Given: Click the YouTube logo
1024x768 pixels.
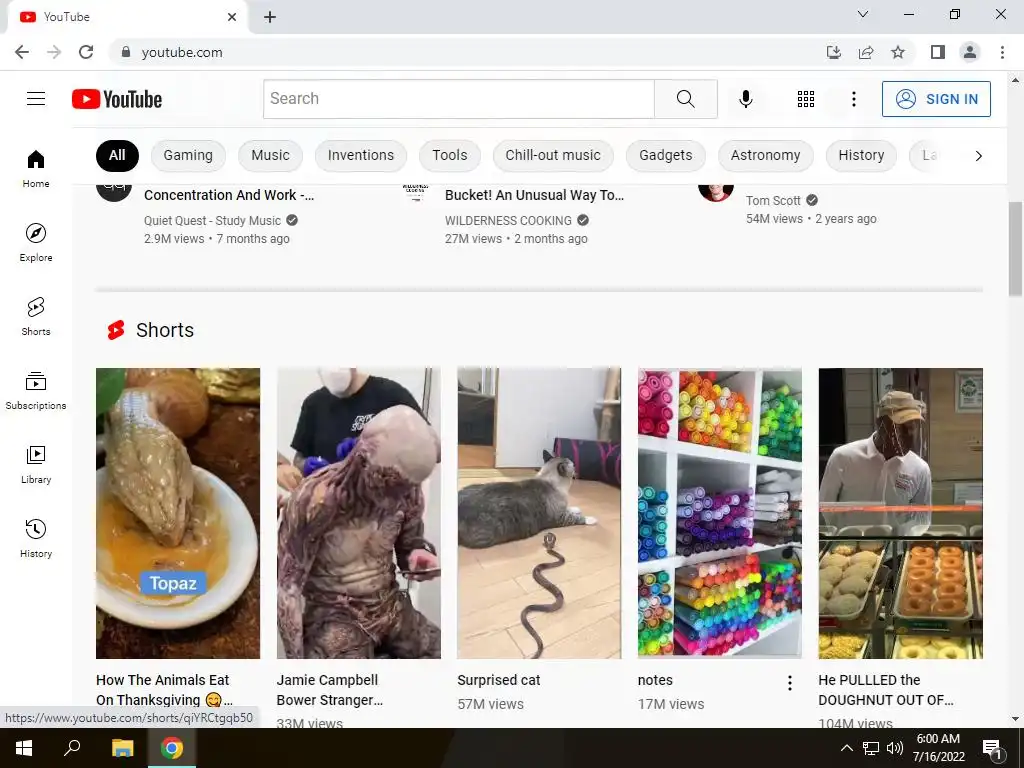Looking at the screenshot, I should pyautogui.click(x=117, y=99).
